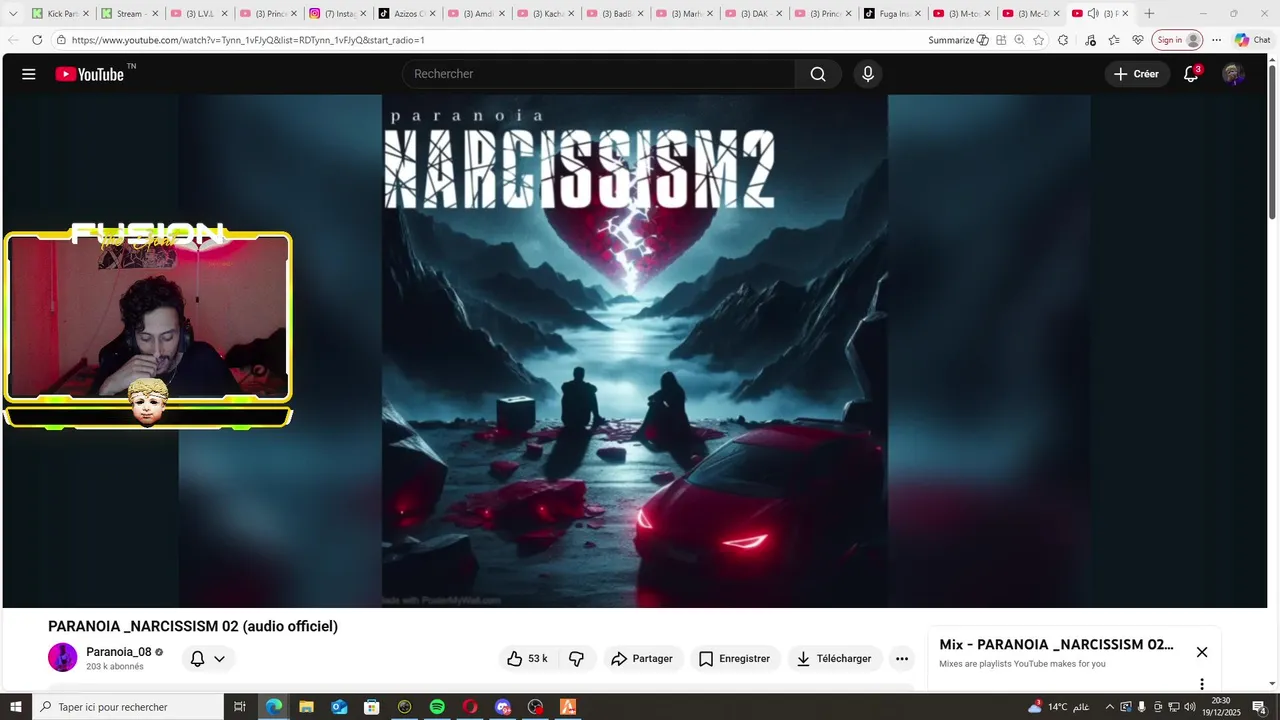
Task: Click the search magnifier button
Action: coord(818,74)
